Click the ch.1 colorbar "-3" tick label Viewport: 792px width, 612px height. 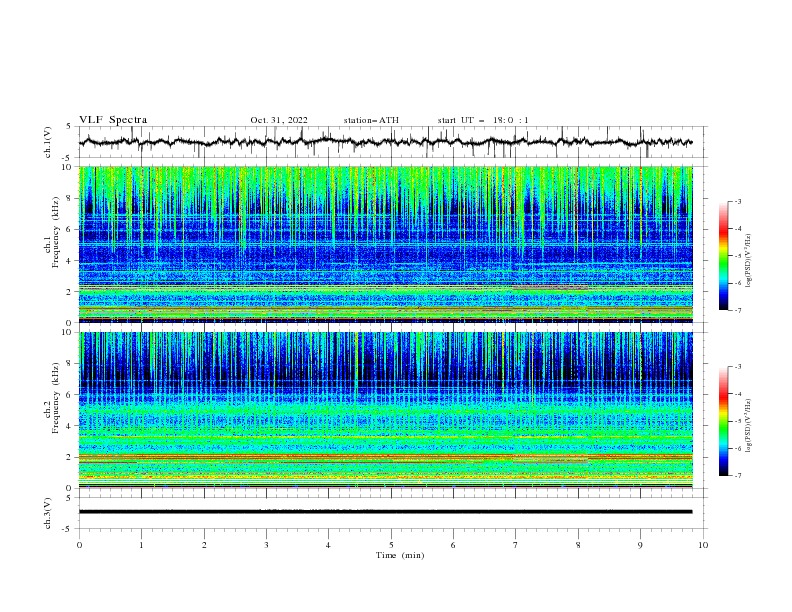(738, 201)
